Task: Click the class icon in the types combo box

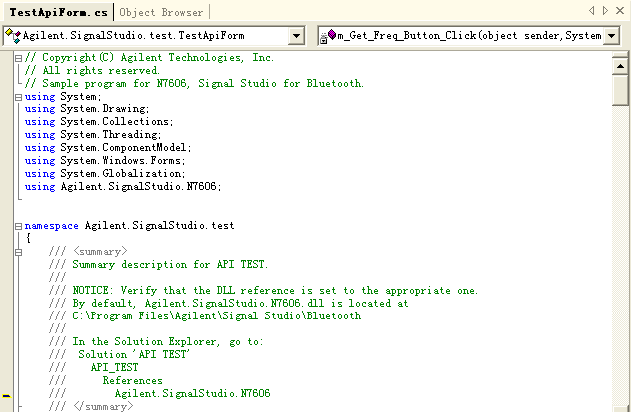Action: coord(13,36)
